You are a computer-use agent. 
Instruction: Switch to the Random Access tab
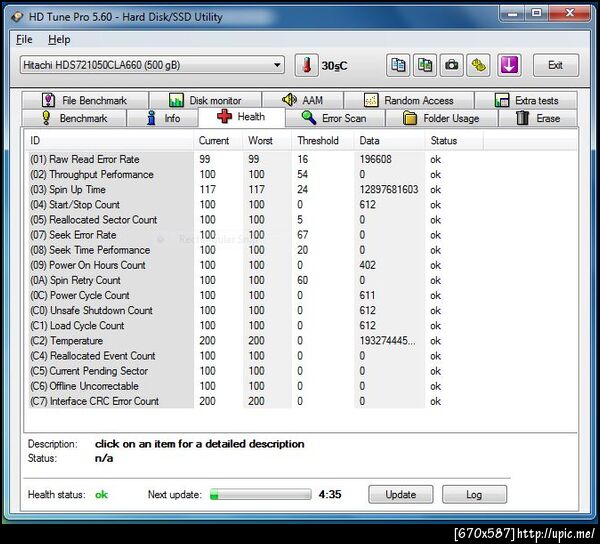pyautogui.click(x=409, y=100)
